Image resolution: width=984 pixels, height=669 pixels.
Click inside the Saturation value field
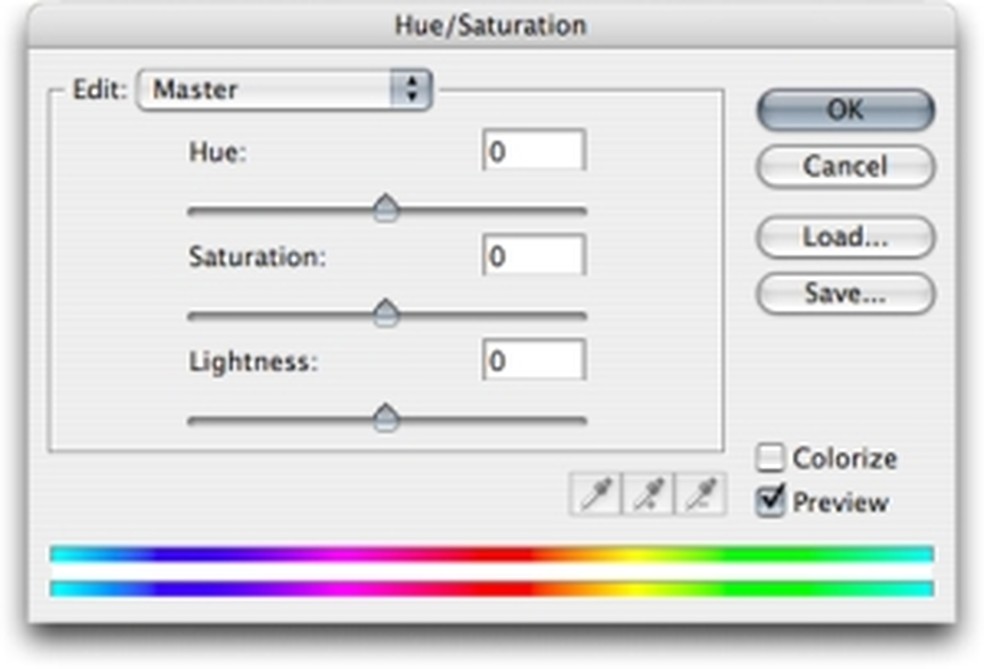533,255
